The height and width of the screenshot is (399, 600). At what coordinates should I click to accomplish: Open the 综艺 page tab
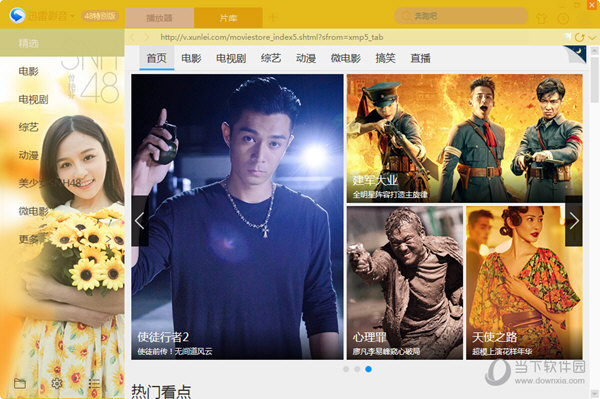(271, 58)
